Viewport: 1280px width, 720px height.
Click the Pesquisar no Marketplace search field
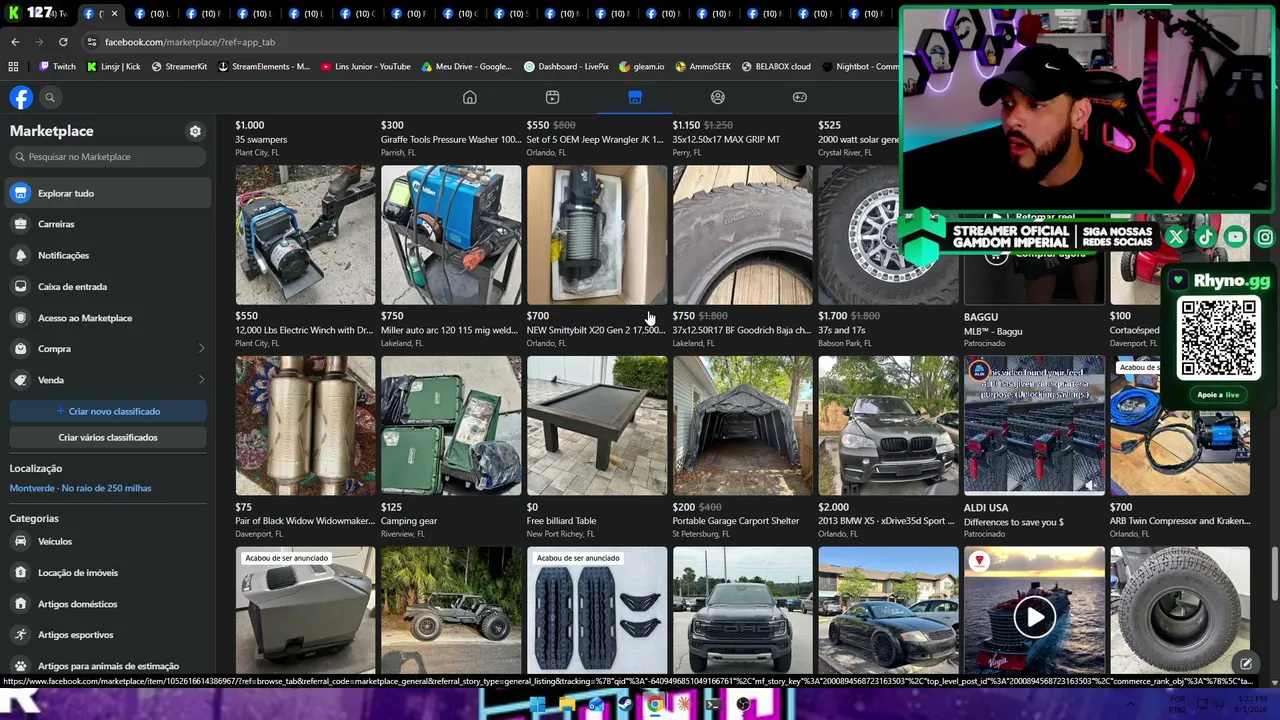[x=108, y=157]
